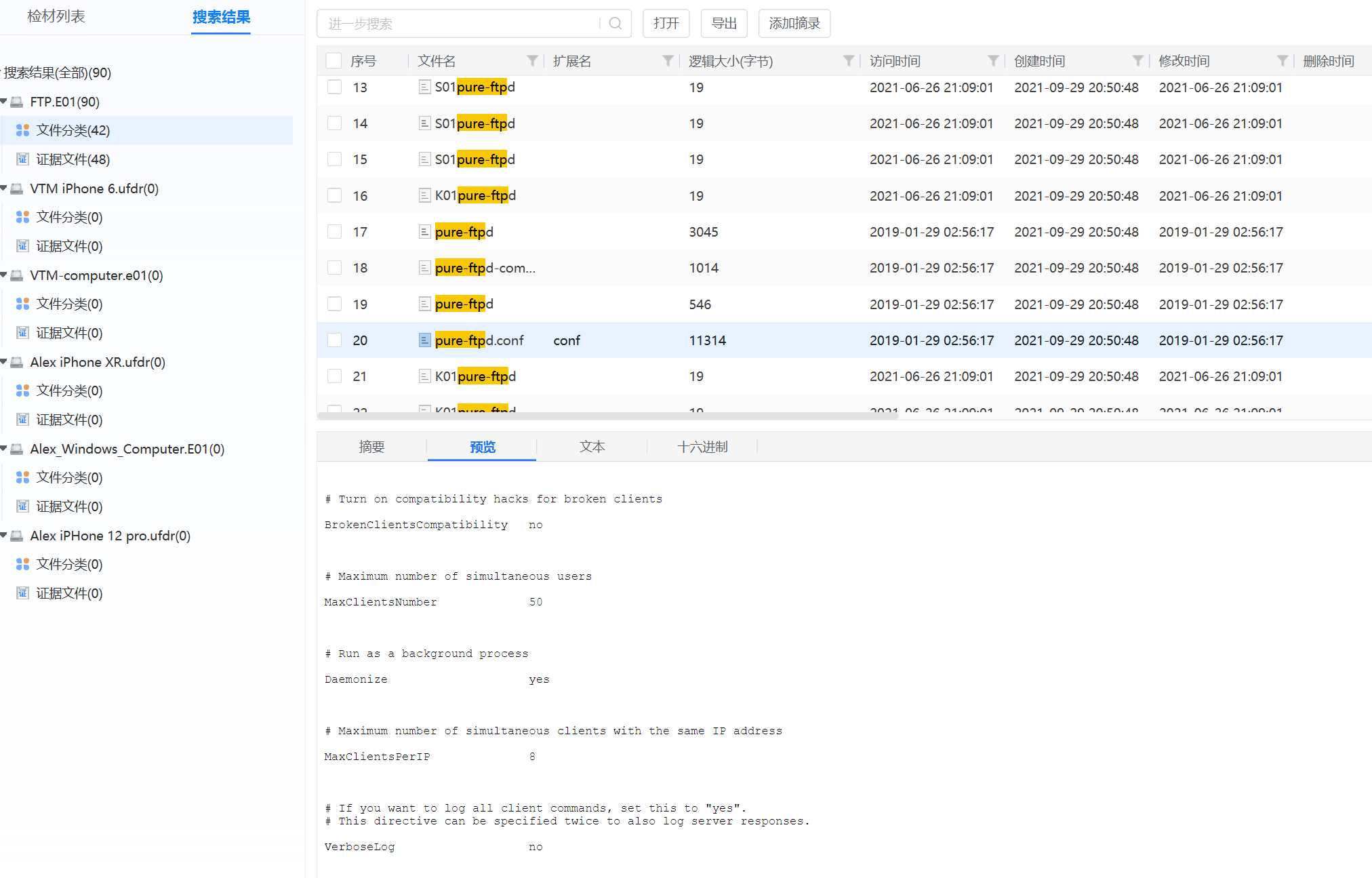Check the box for row 16
Screen dimensions: 1372x878
(334, 196)
